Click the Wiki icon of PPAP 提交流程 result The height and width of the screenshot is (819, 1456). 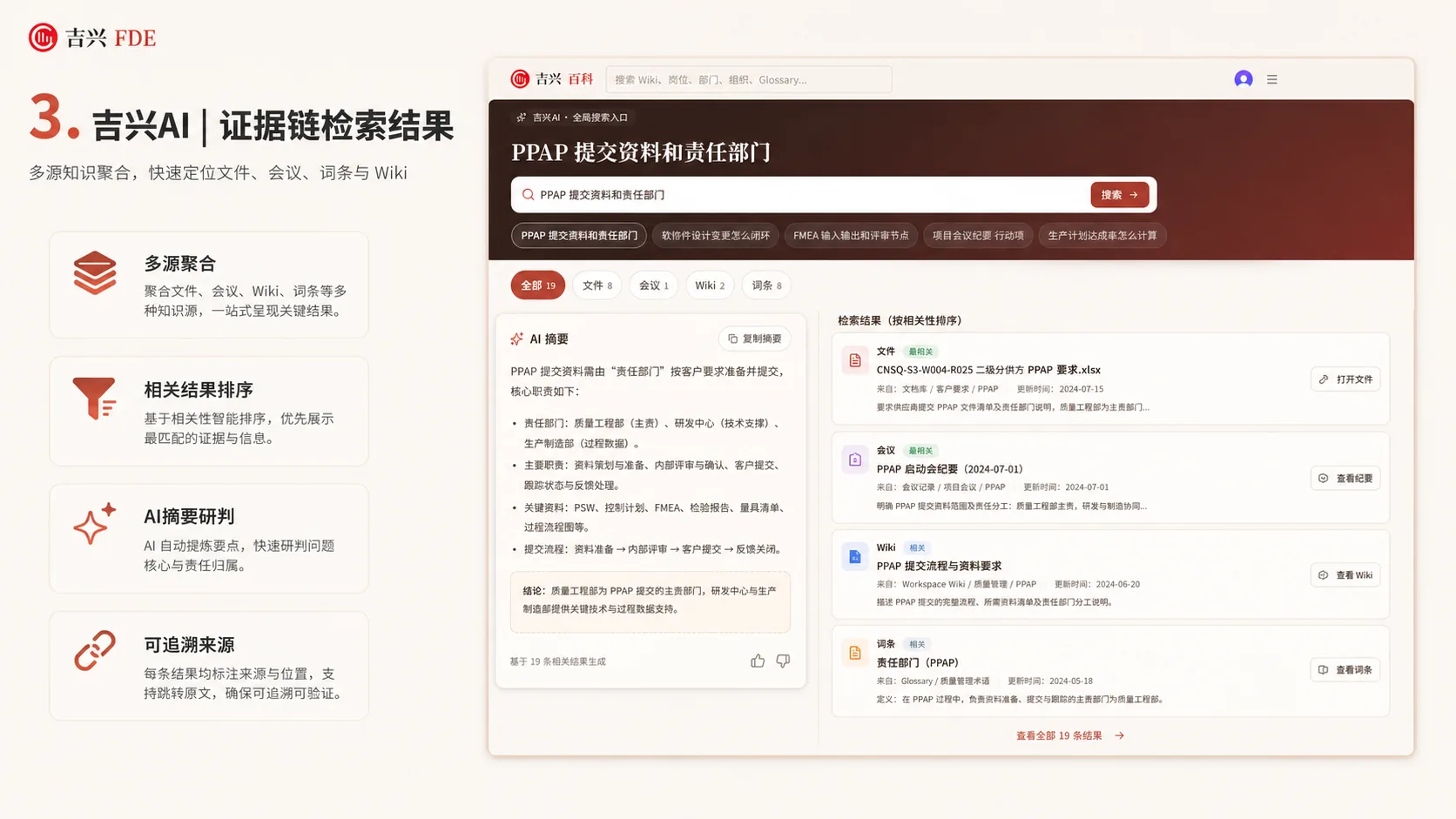tap(855, 556)
